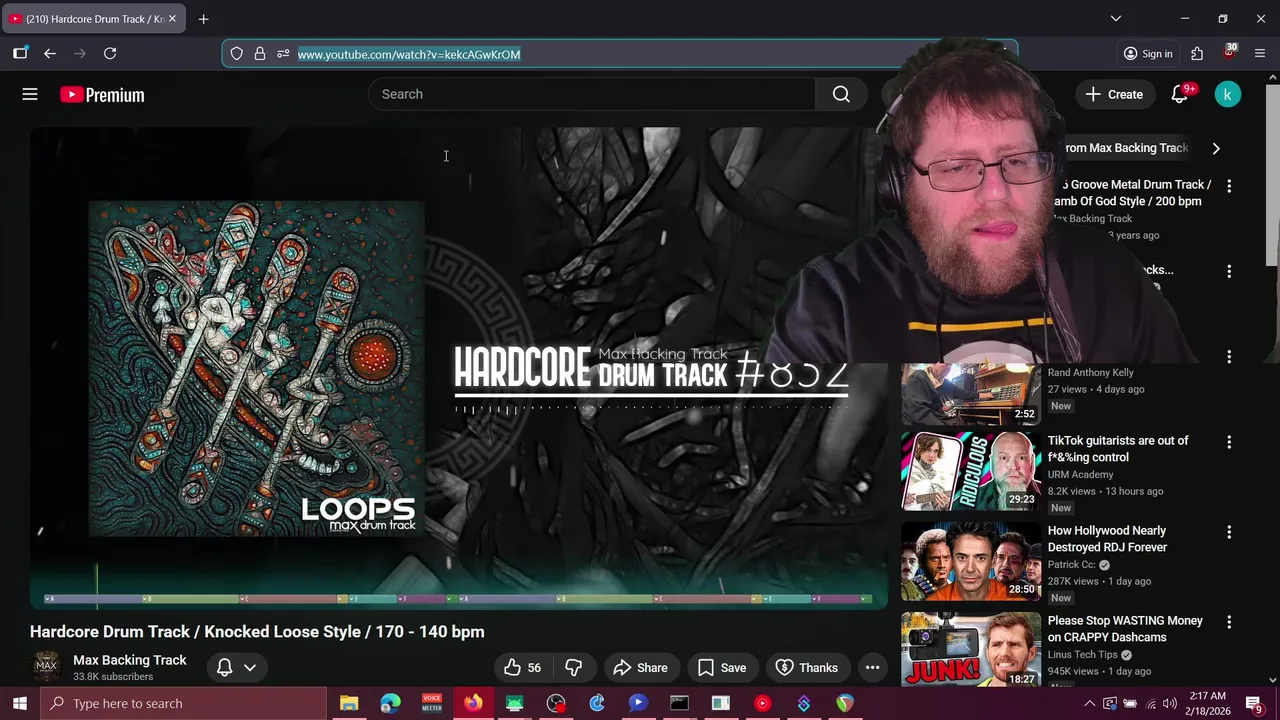Toggle subscription notification bell for channel
The height and width of the screenshot is (720, 1280).
[225, 668]
